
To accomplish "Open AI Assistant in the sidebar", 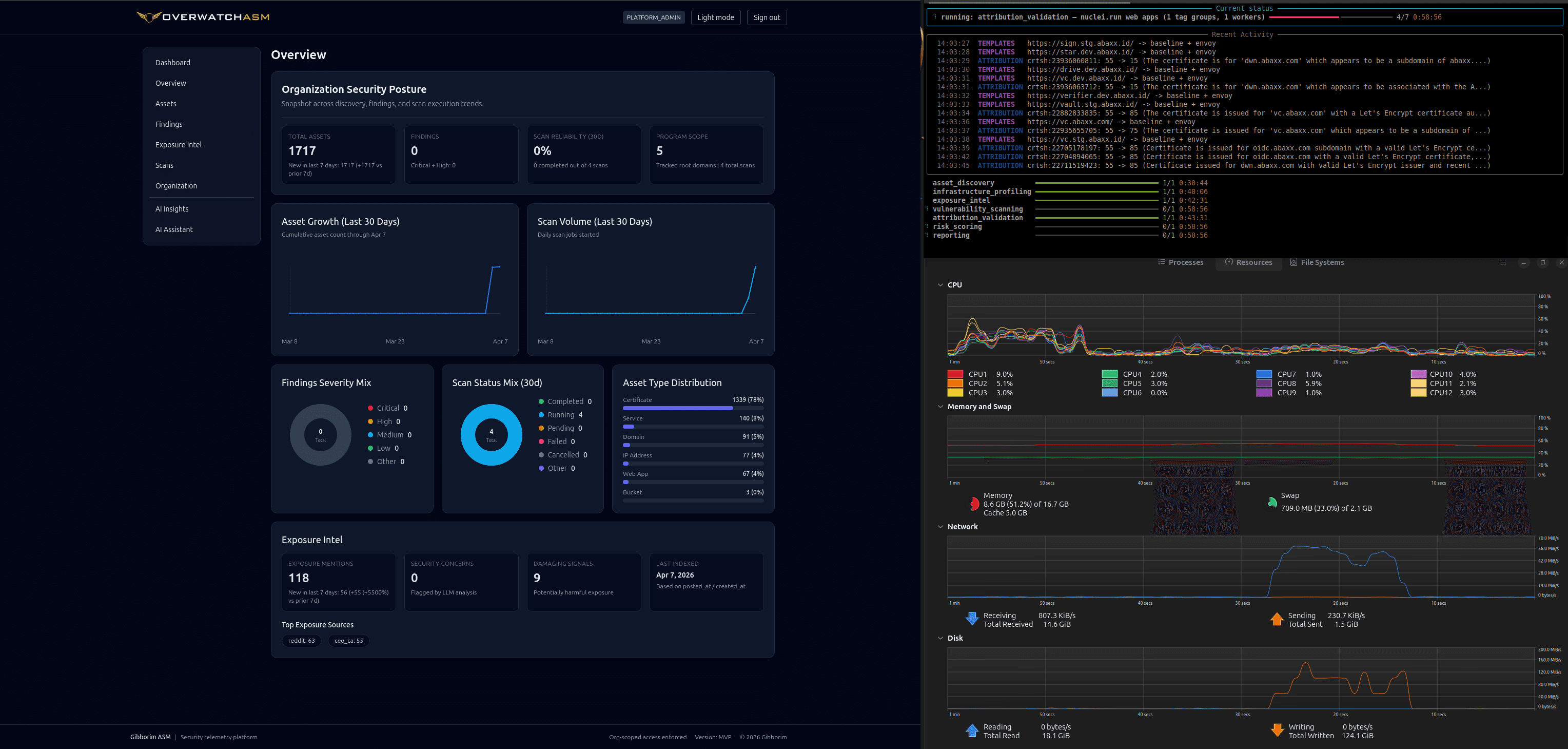I will point(174,229).
